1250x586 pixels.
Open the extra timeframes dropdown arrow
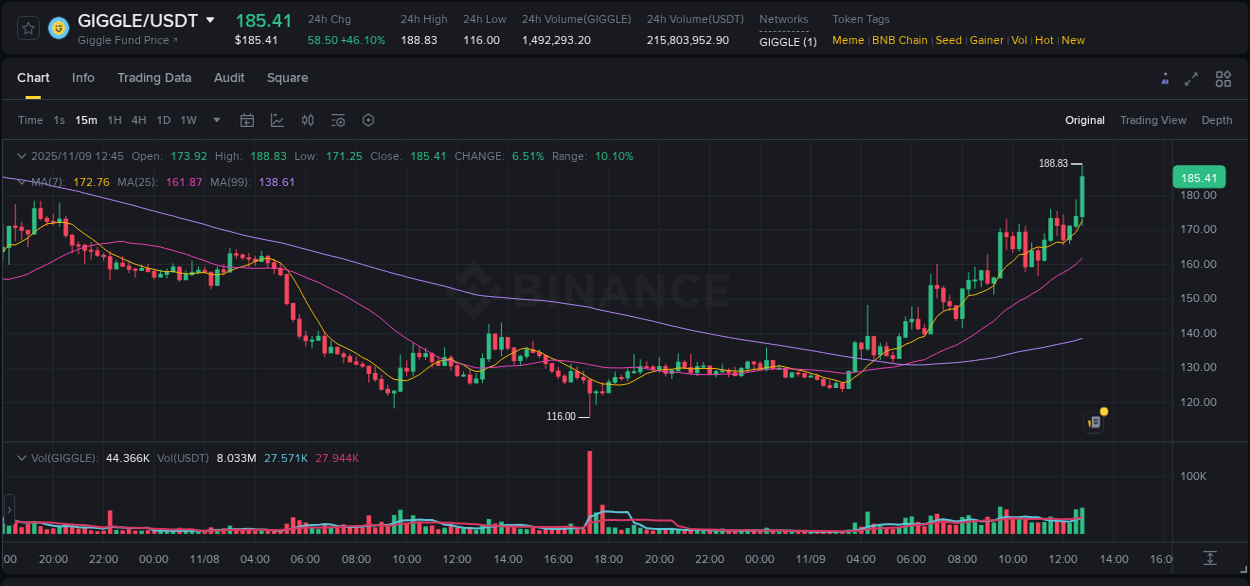coord(216,119)
